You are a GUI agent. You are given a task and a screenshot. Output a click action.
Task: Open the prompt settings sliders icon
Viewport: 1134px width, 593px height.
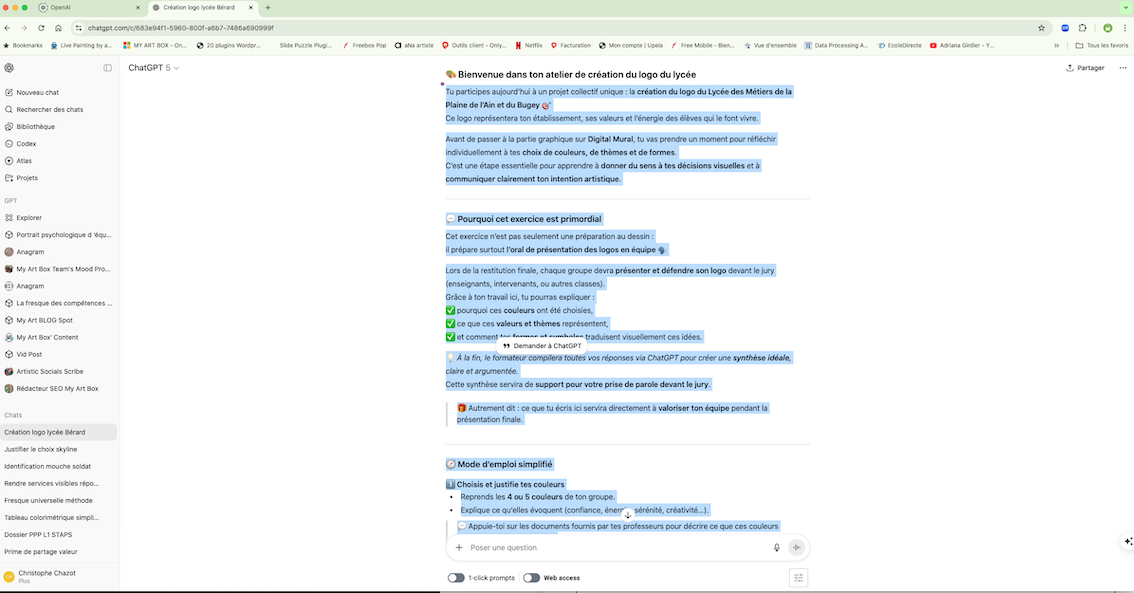(797, 577)
